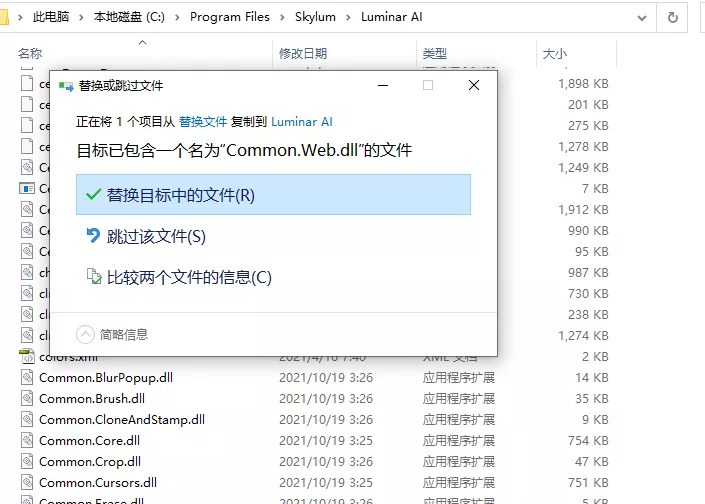Click the copy dialog title icon
This screenshot has width=705, height=504.
point(66,86)
